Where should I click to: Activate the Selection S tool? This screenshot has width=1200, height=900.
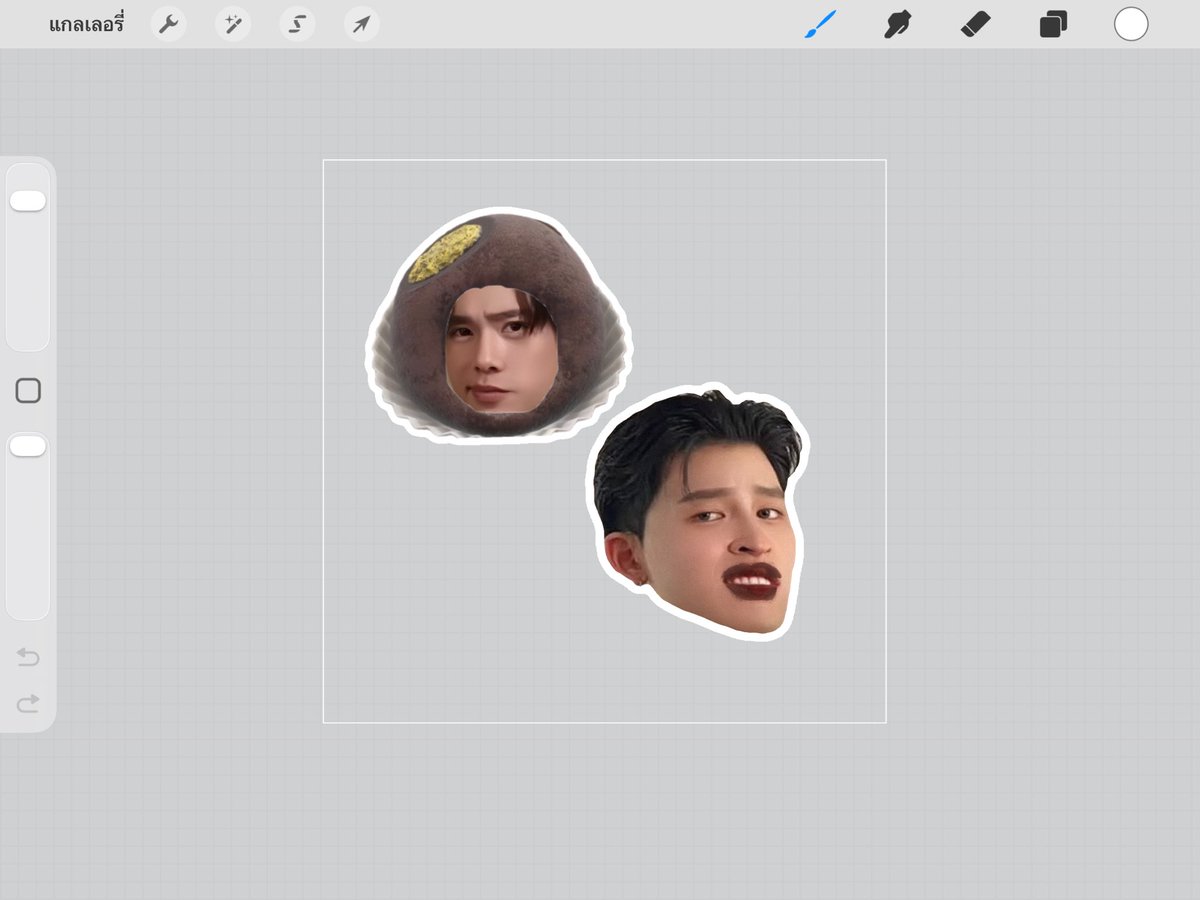click(298, 24)
